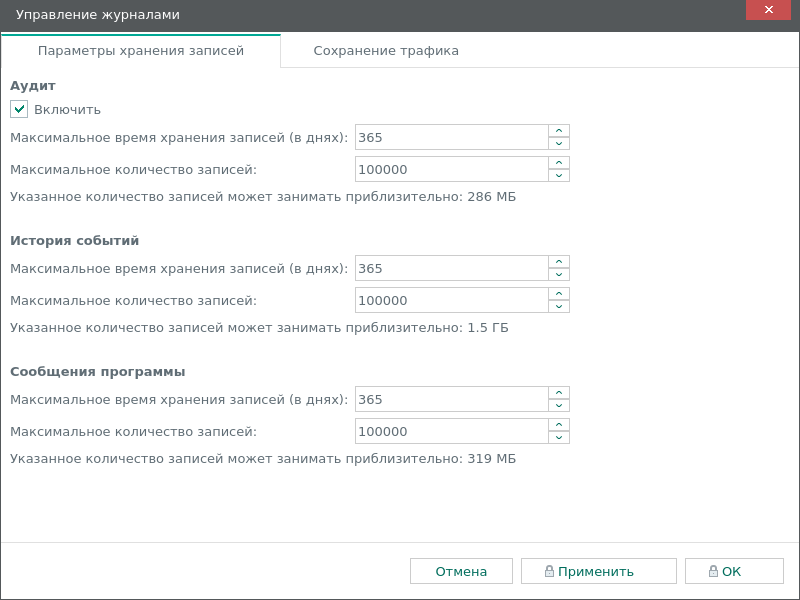Decrease Аудит storage days with down arrow
This screenshot has width=800, height=600.
[559, 144]
